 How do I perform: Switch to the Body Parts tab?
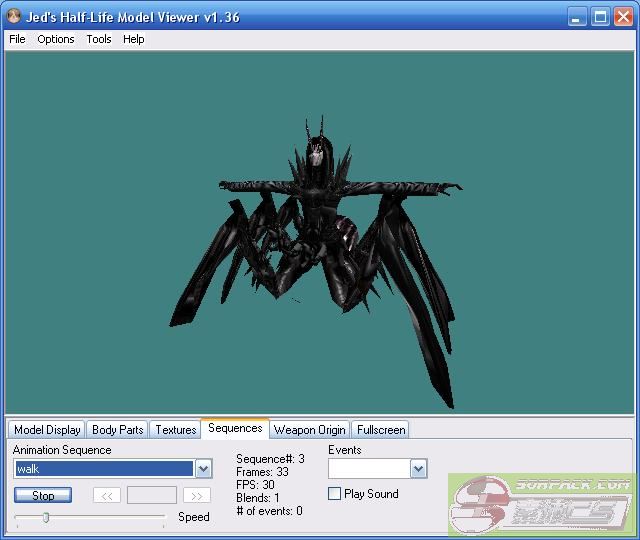118,430
